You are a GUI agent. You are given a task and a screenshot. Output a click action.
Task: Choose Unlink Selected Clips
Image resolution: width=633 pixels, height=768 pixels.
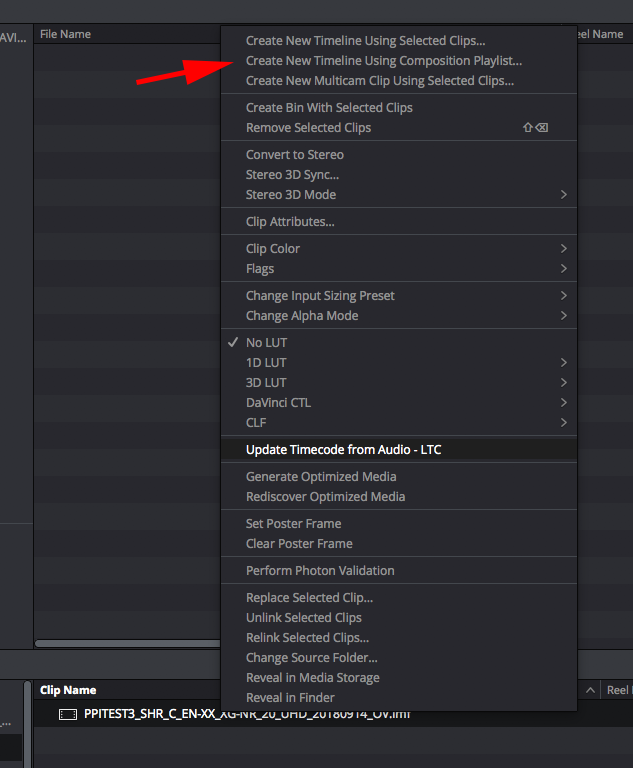399,618
